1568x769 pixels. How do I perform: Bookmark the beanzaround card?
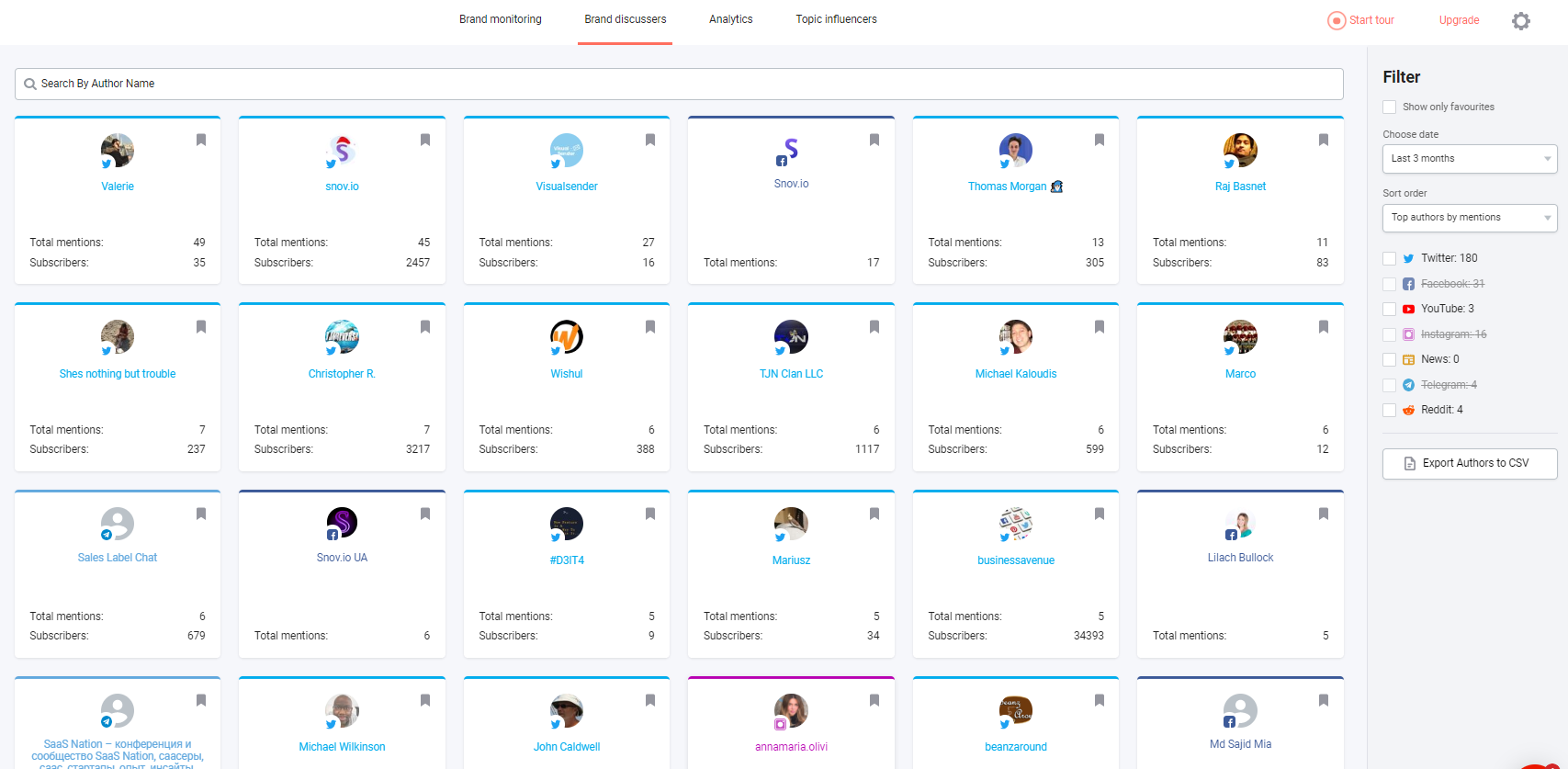tap(1100, 700)
